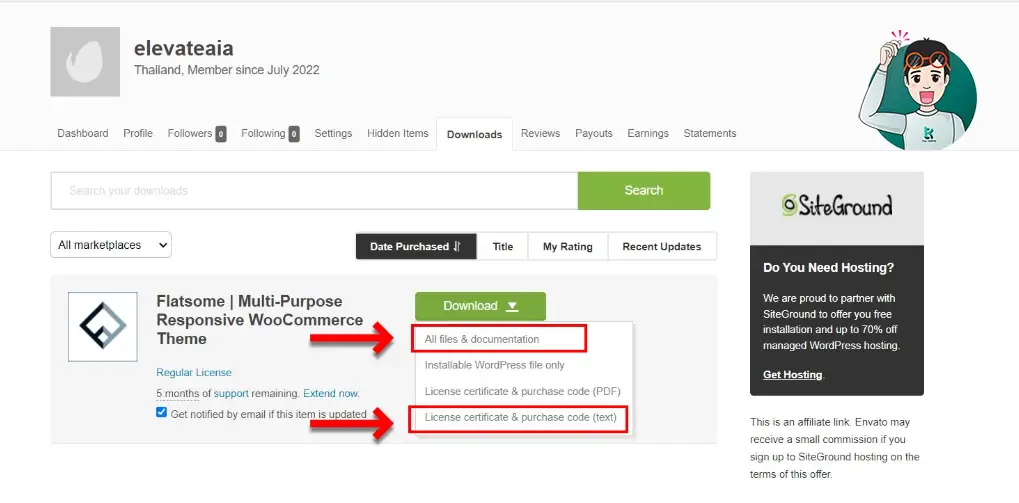Click the Get Hosting link
This screenshot has height=503, width=1019.
pyautogui.click(x=792, y=375)
